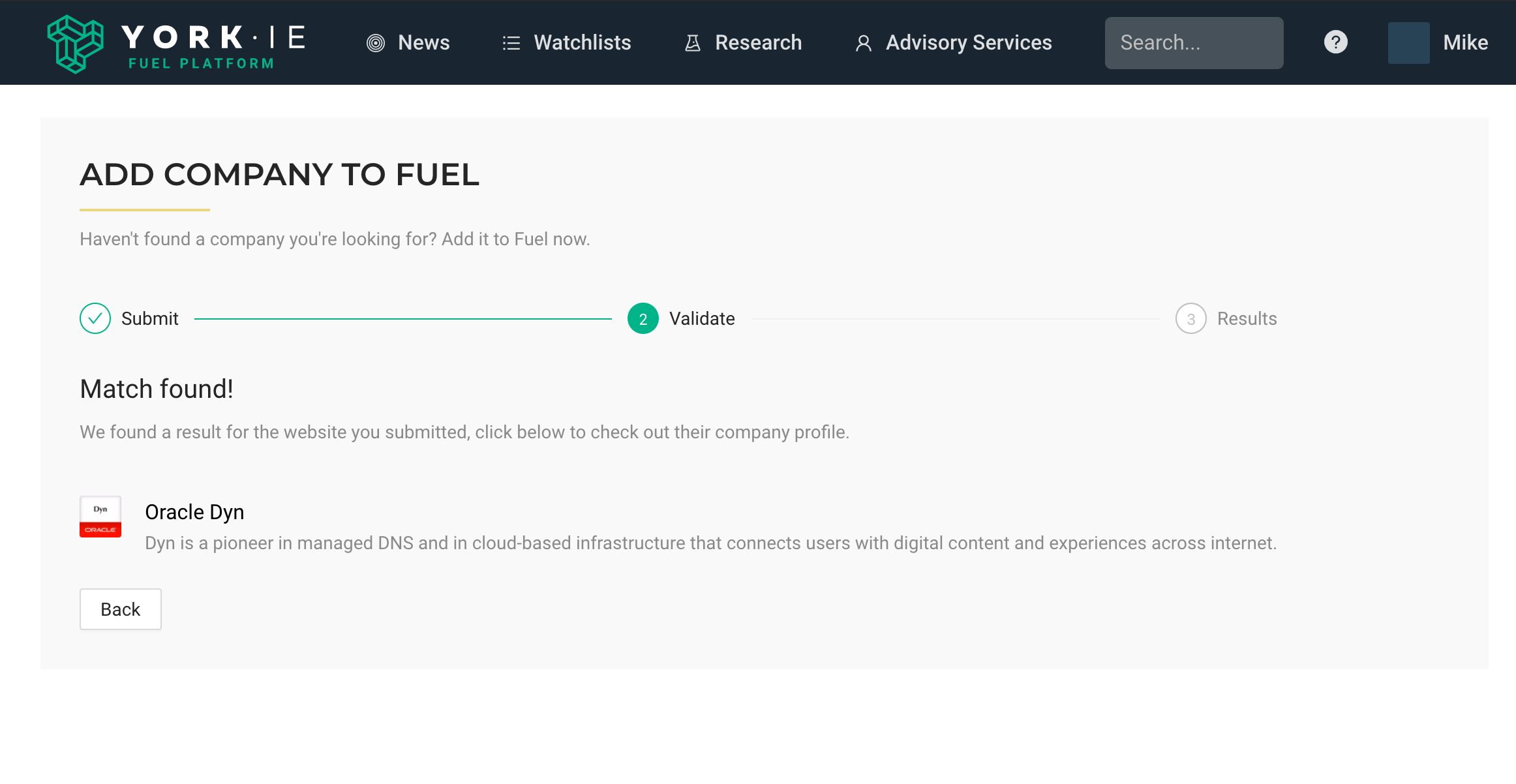The width and height of the screenshot is (1516, 784).
Task: Click the 'Match found!' heading
Action: [157, 389]
